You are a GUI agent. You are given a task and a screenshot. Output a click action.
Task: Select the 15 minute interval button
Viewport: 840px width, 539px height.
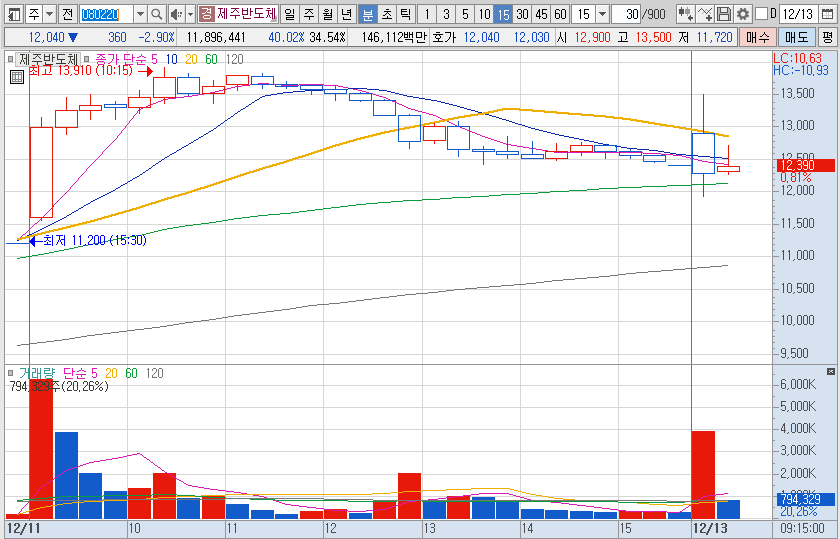pos(503,14)
